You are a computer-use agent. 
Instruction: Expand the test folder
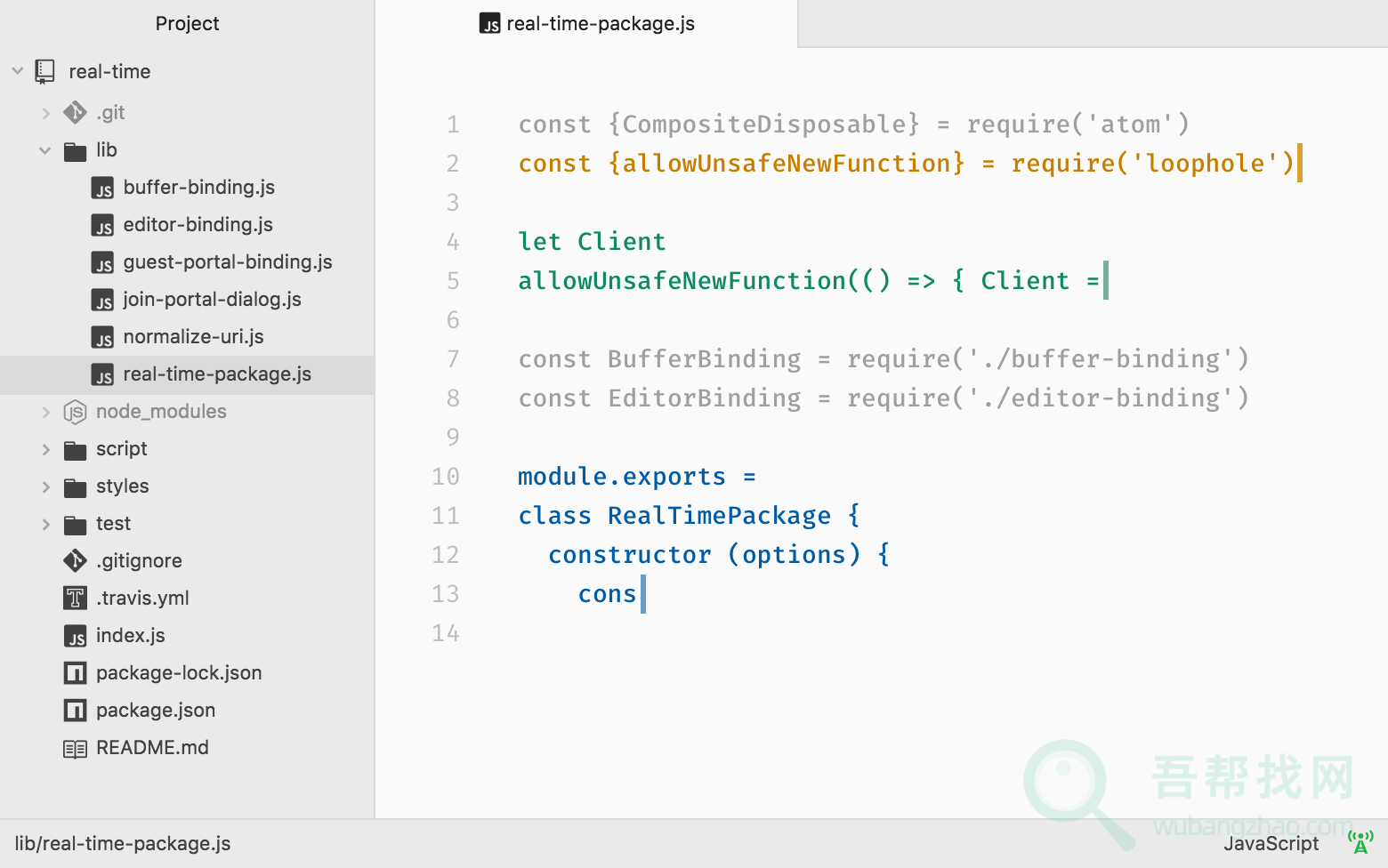coord(45,524)
